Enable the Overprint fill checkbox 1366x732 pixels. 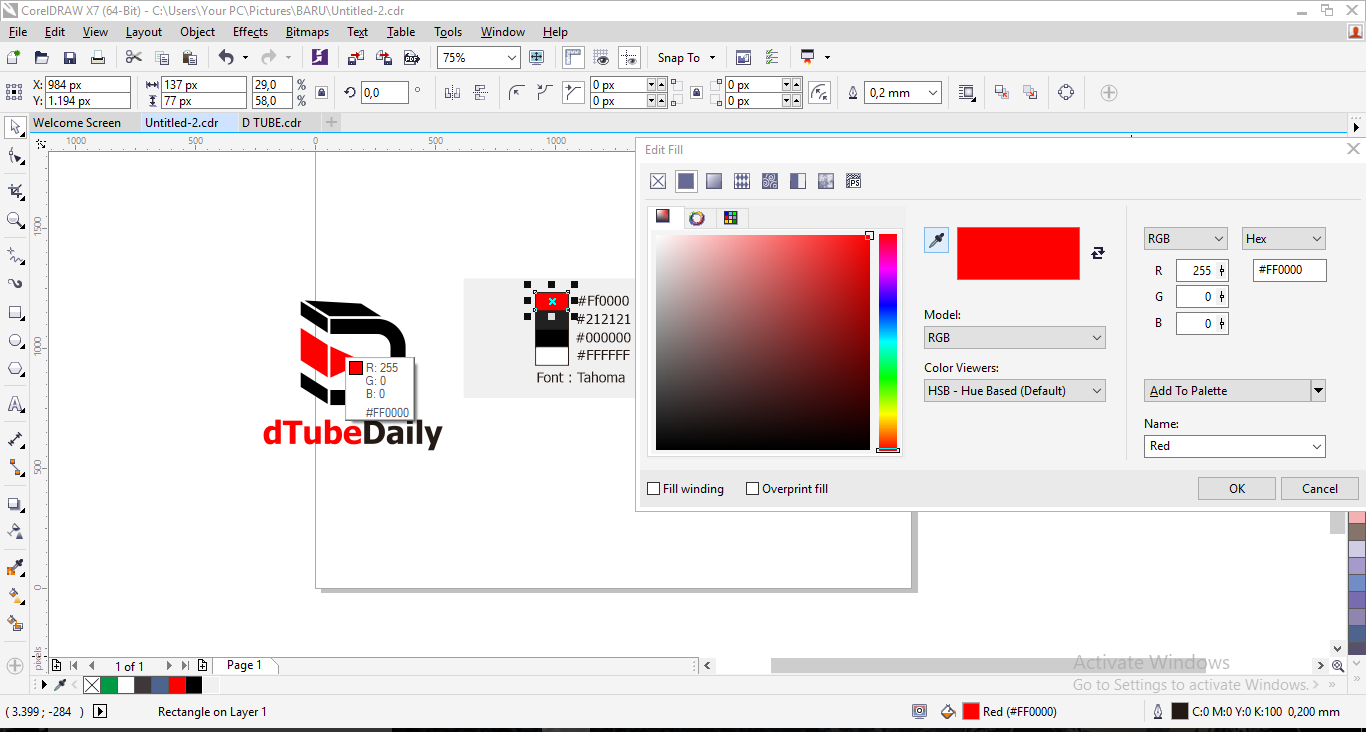tap(753, 489)
